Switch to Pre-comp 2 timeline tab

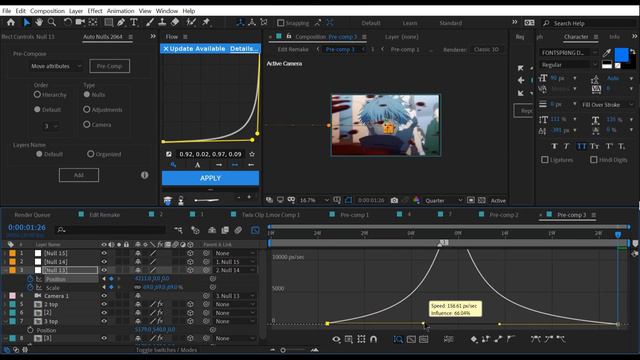pos(504,215)
